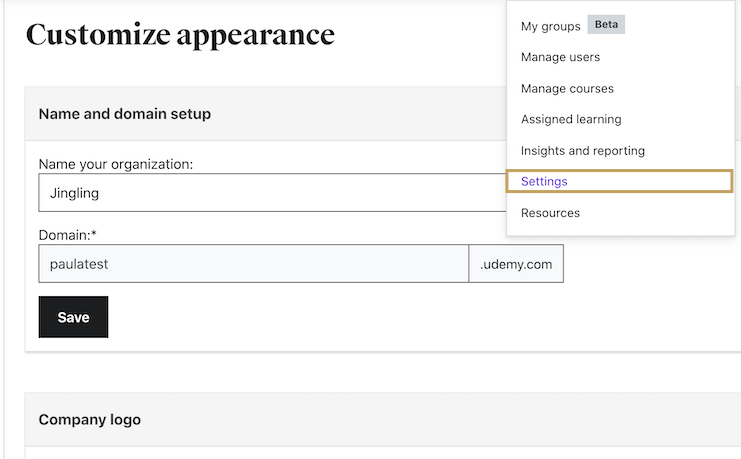Click the Name and domain setup header

pyautogui.click(x=125, y=114)
